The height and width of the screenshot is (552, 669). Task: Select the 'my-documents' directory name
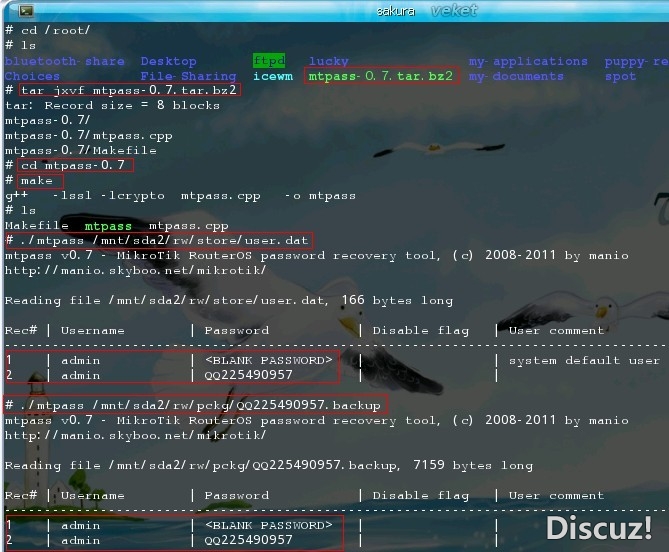[x=516, y=76]
